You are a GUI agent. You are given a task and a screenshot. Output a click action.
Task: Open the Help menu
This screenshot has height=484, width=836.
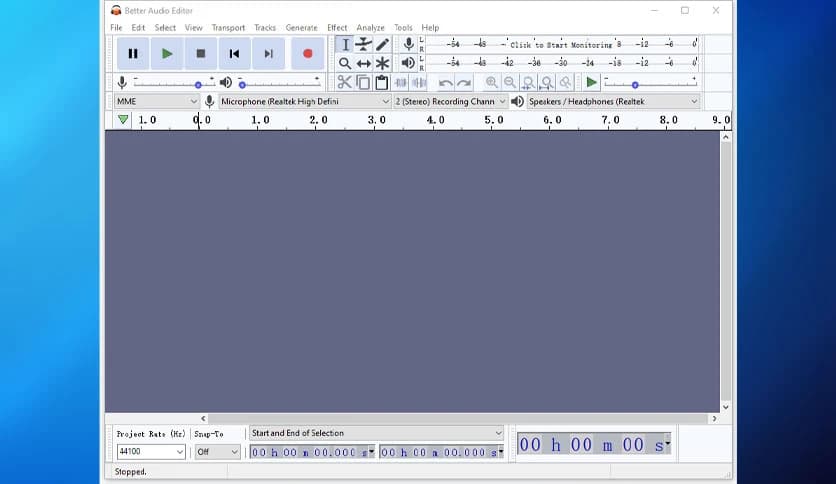tap(430, 27)
